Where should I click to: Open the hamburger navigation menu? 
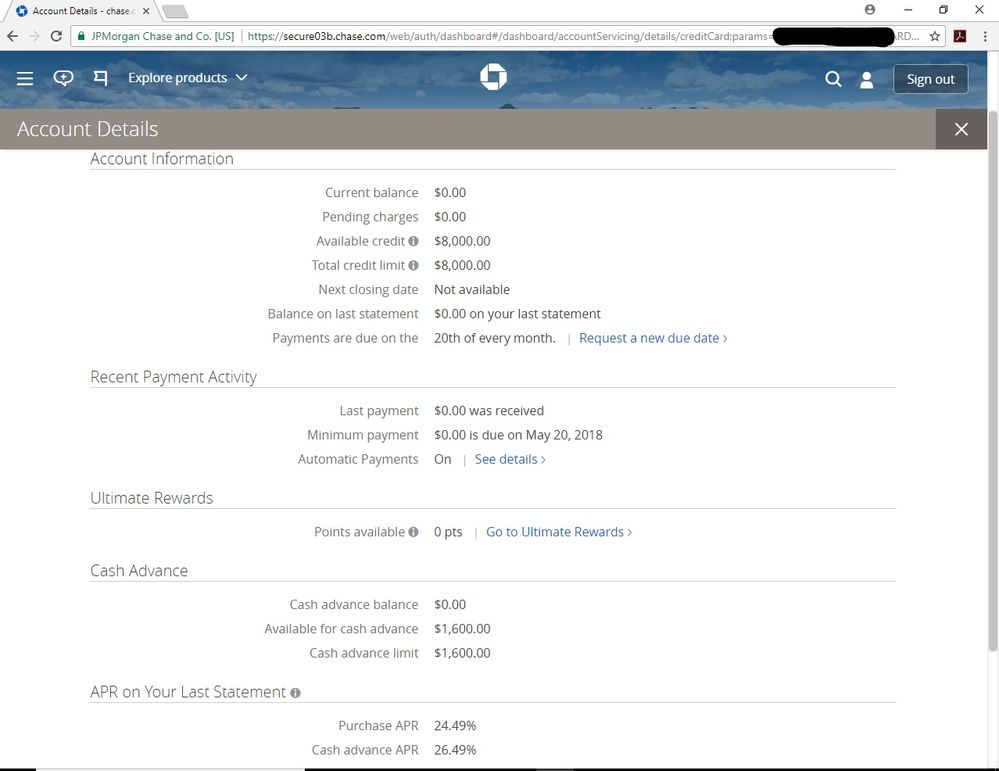coord(25,78)
